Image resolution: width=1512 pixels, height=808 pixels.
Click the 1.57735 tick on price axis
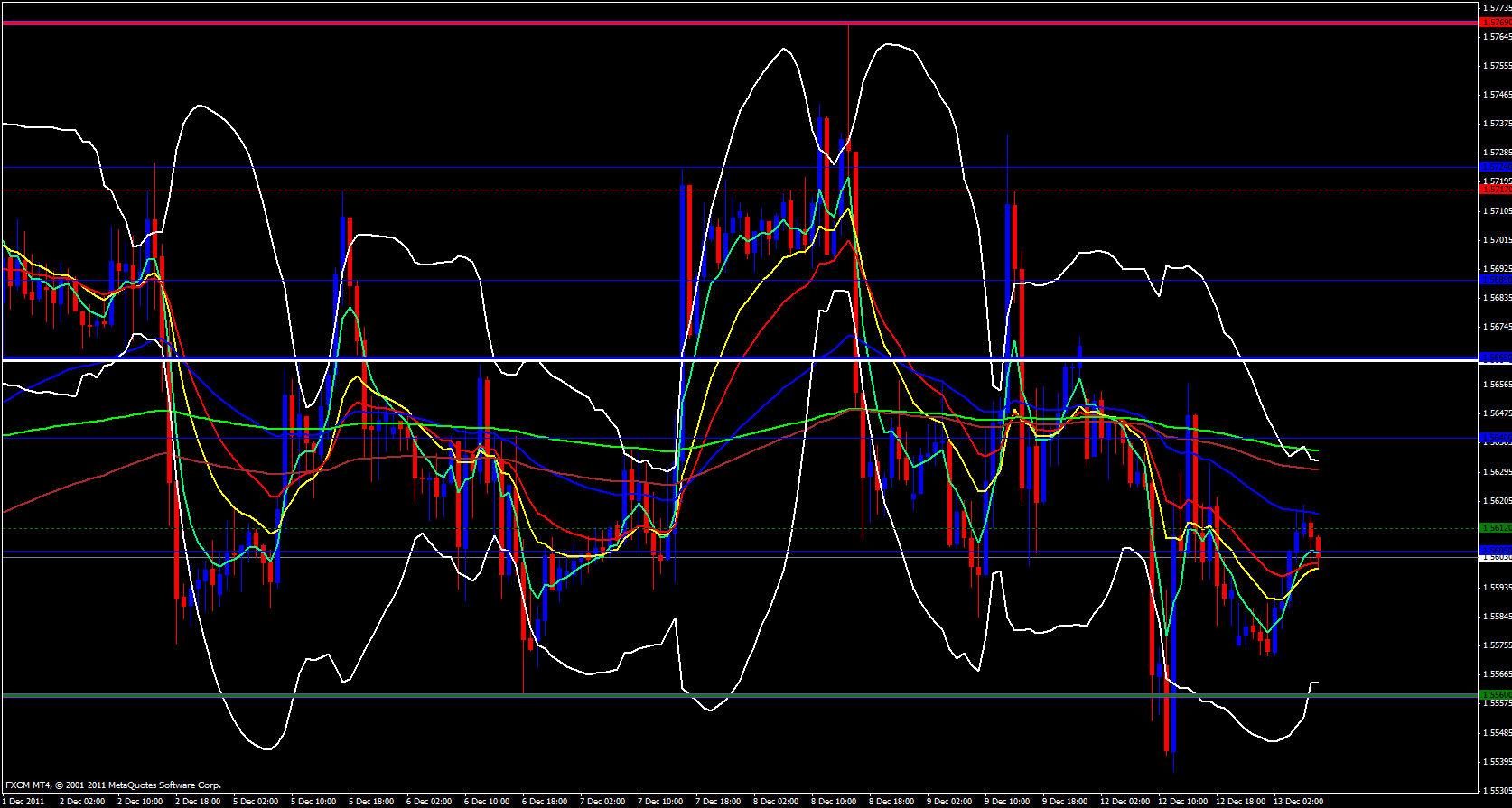pos(1497,7)
